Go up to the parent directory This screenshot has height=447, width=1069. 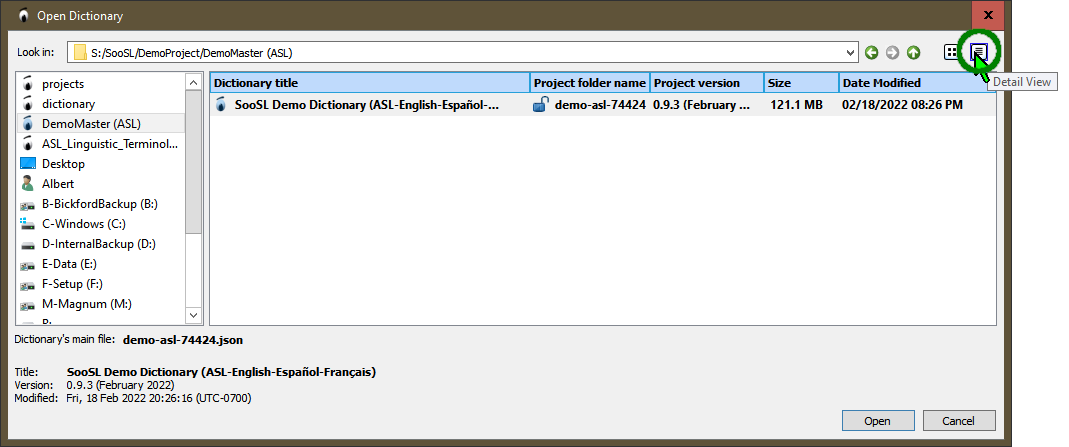pyautogui.click(x=914, y=52)
